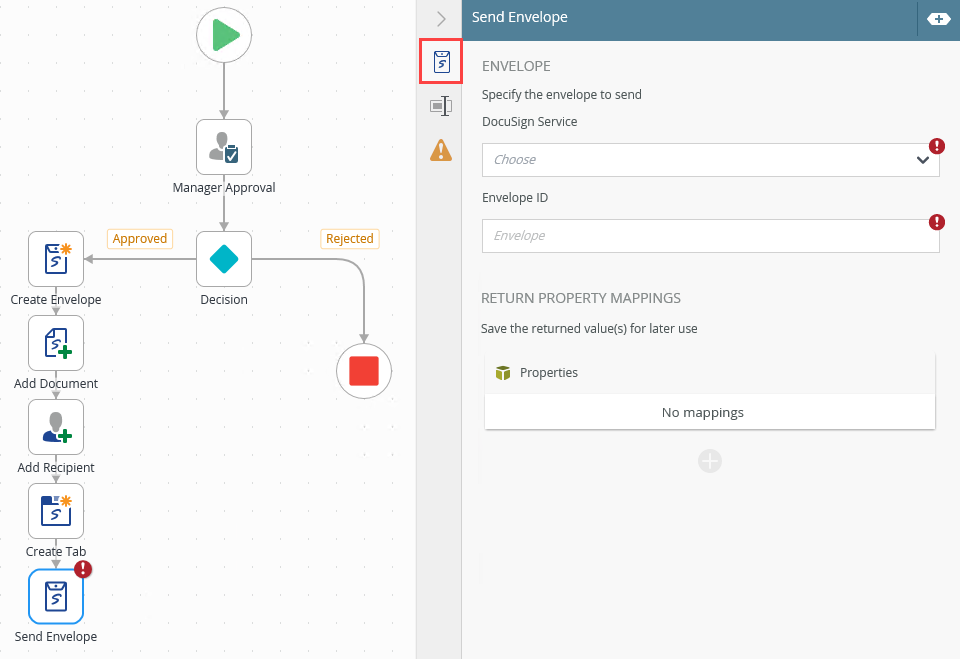Click the green Start node
Screen dimensions: 960x659
(x=224, y=35)
